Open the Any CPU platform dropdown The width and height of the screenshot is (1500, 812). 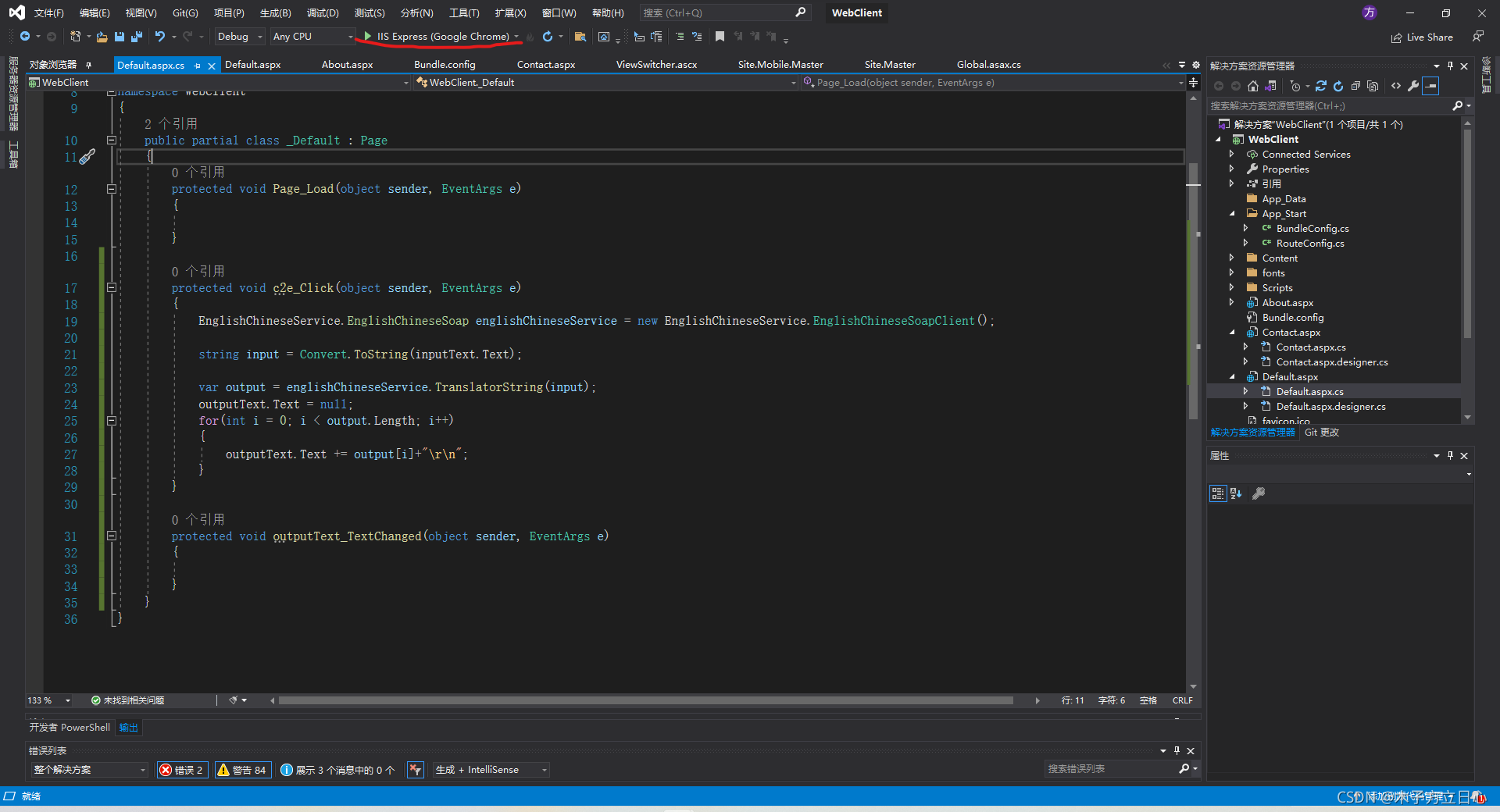pos(312,37)
